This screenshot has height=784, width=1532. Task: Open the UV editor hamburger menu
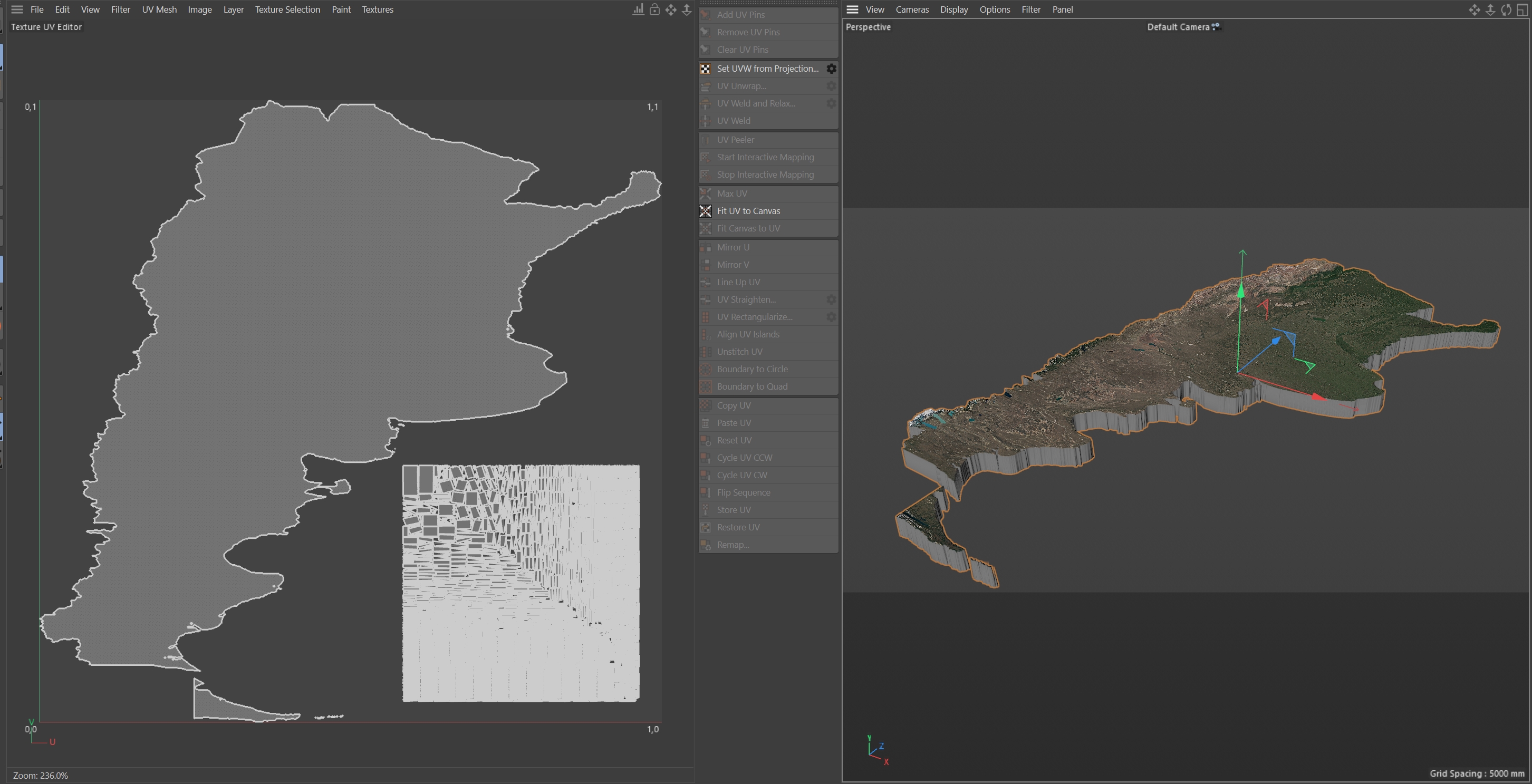[17, 9]
